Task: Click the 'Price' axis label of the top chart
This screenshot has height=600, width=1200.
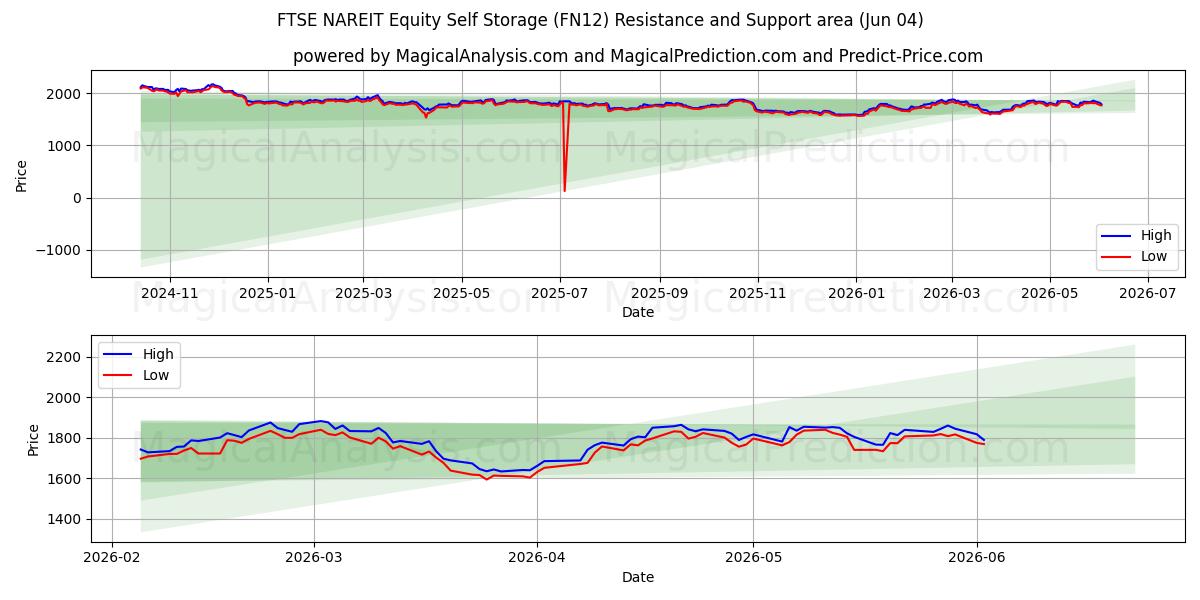Action: click(22, 174)
